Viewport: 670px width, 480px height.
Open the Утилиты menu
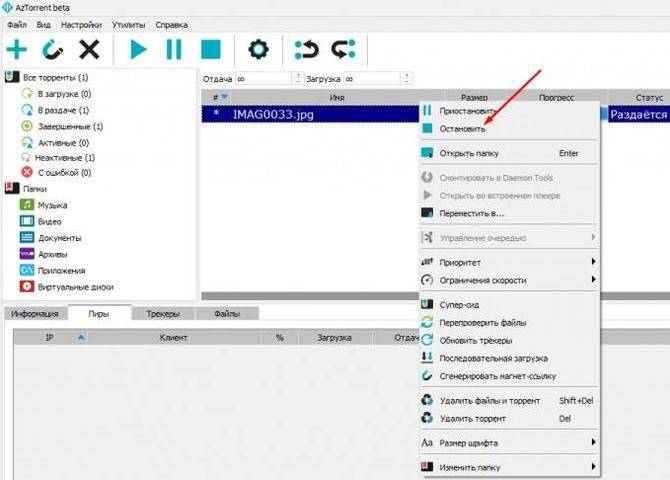click(x=128, y=25)
